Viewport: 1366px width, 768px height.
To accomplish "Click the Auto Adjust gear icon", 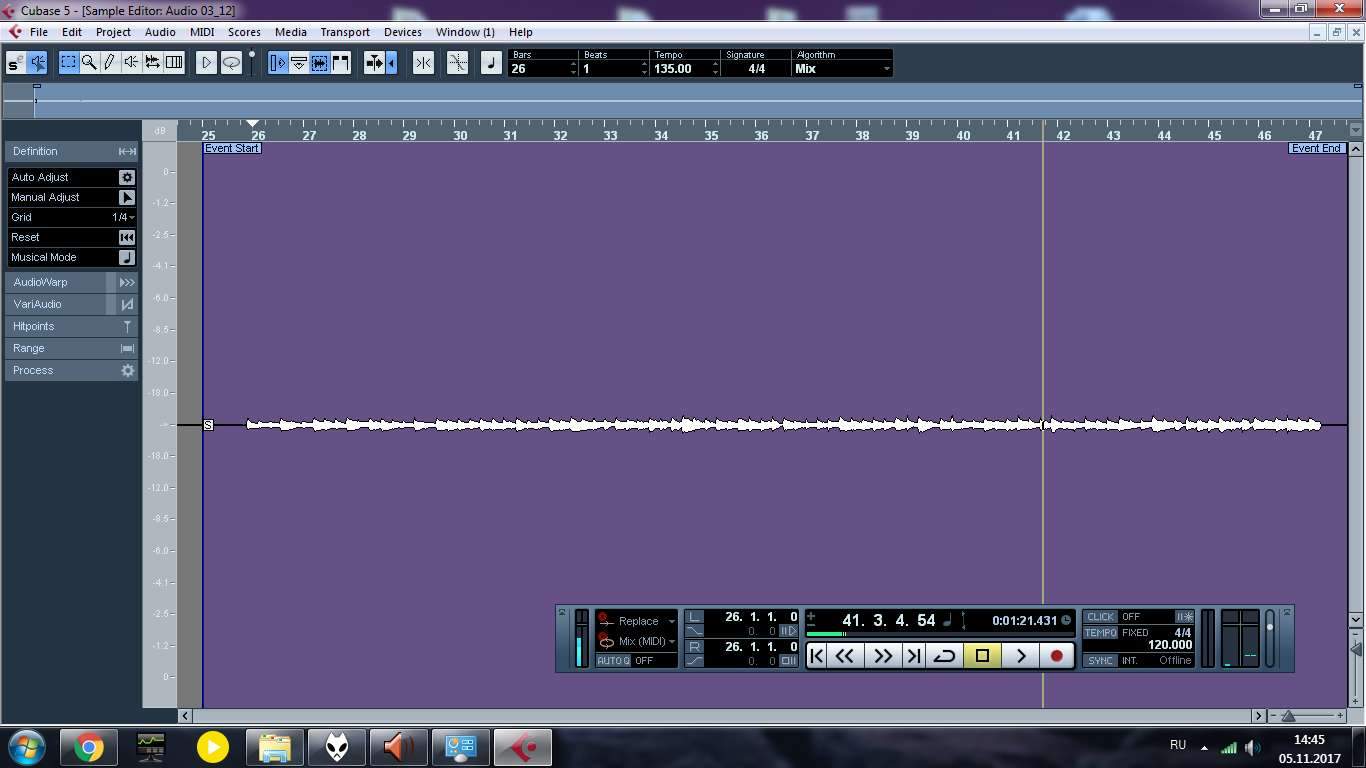I will click(x=127, y=177).
